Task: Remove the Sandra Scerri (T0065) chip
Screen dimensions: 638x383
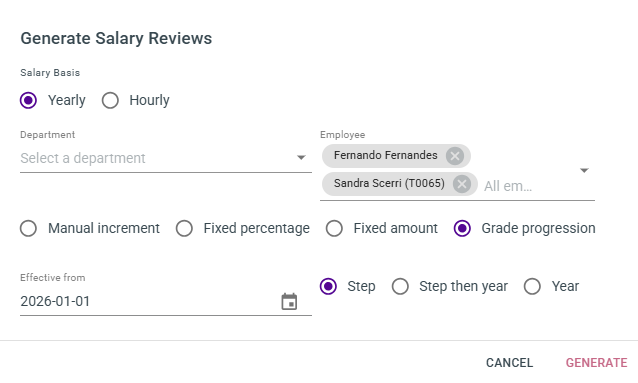Action: 461,184
